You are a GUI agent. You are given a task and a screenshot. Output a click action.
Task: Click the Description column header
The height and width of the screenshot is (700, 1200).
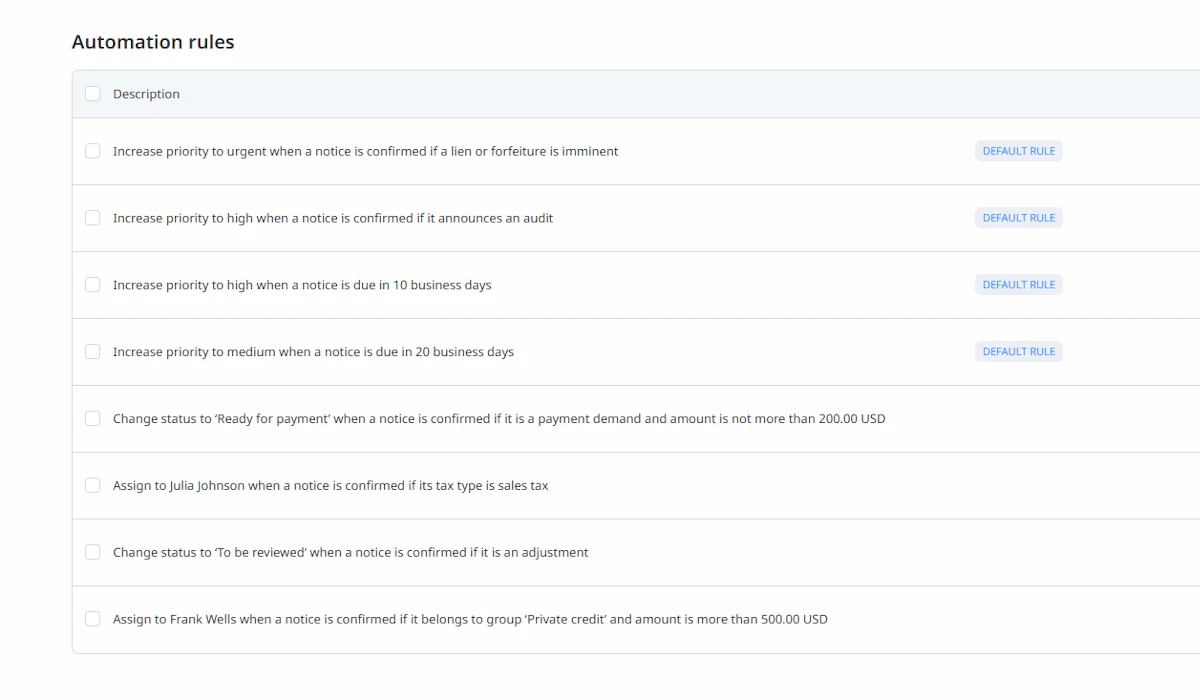point(146,94)
